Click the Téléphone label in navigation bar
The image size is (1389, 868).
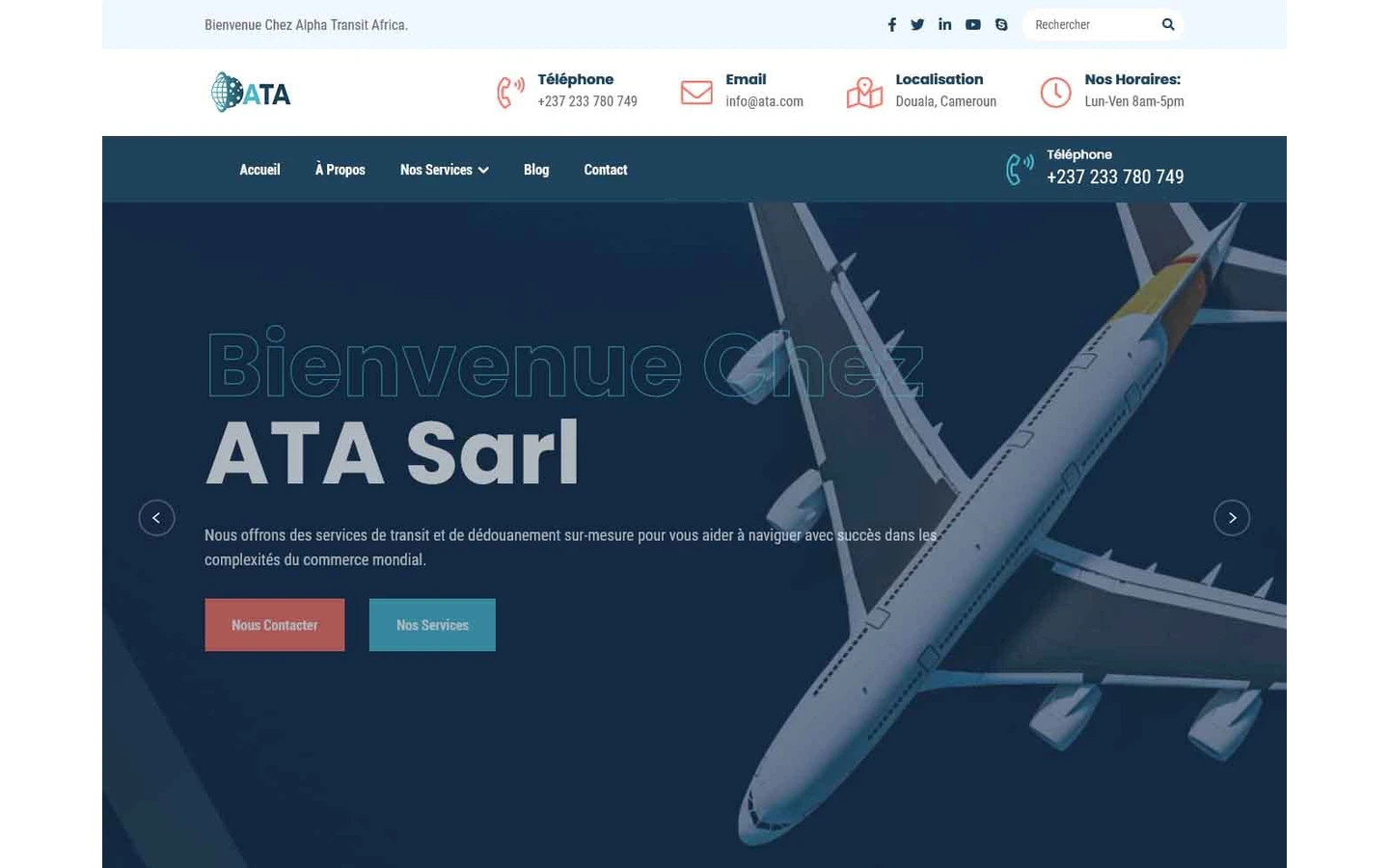click(1079, 154)
